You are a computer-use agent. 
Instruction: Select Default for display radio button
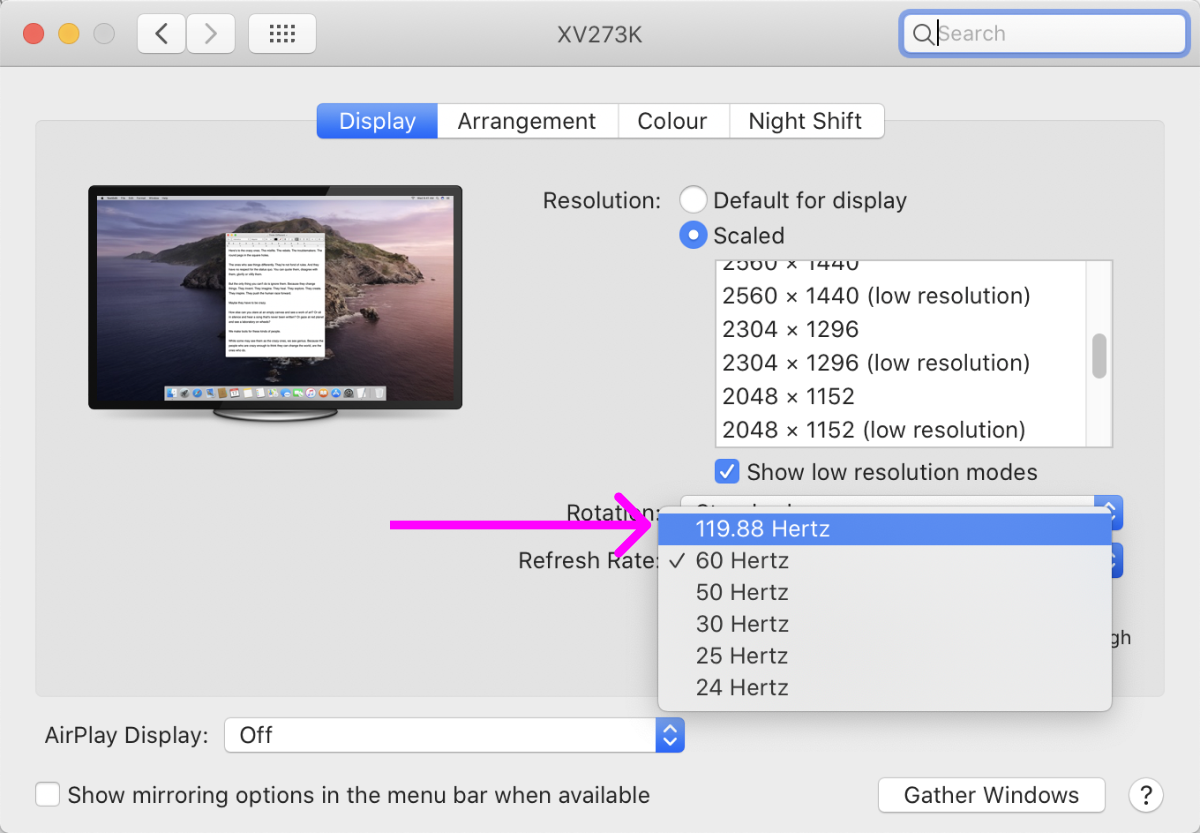(x=693, y=200)
